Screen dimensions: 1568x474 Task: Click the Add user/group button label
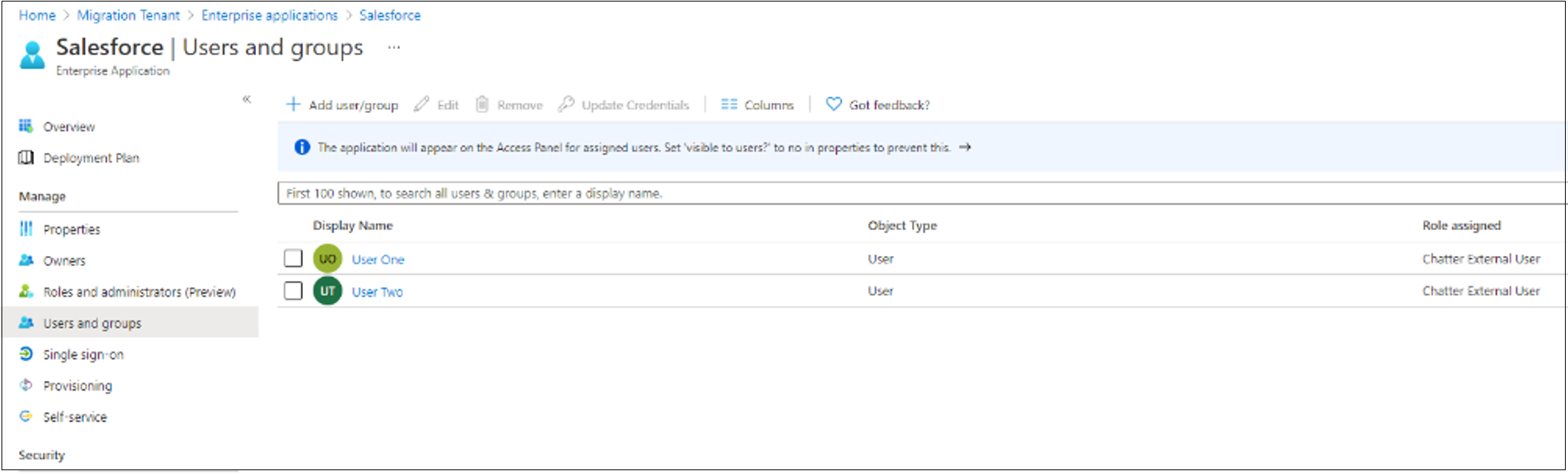(x=353, y=105)
